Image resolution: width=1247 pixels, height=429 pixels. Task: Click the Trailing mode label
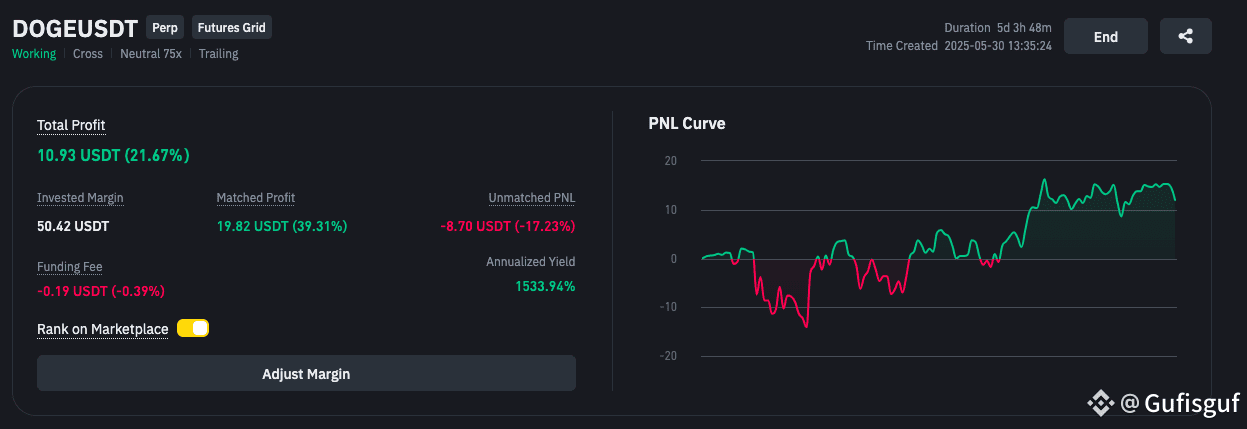218,54
